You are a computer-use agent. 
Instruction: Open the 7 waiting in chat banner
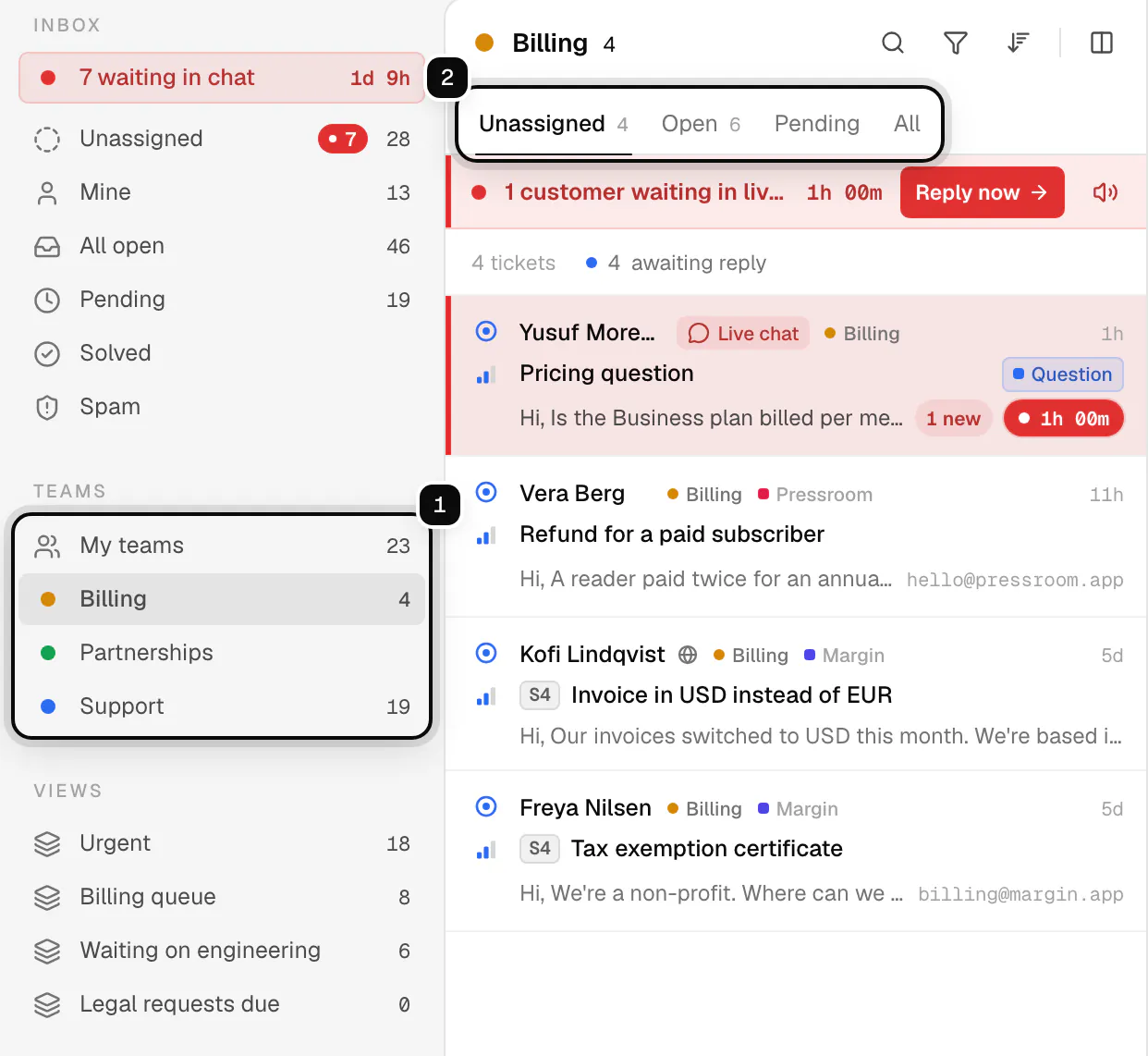(x=222, y=78)
